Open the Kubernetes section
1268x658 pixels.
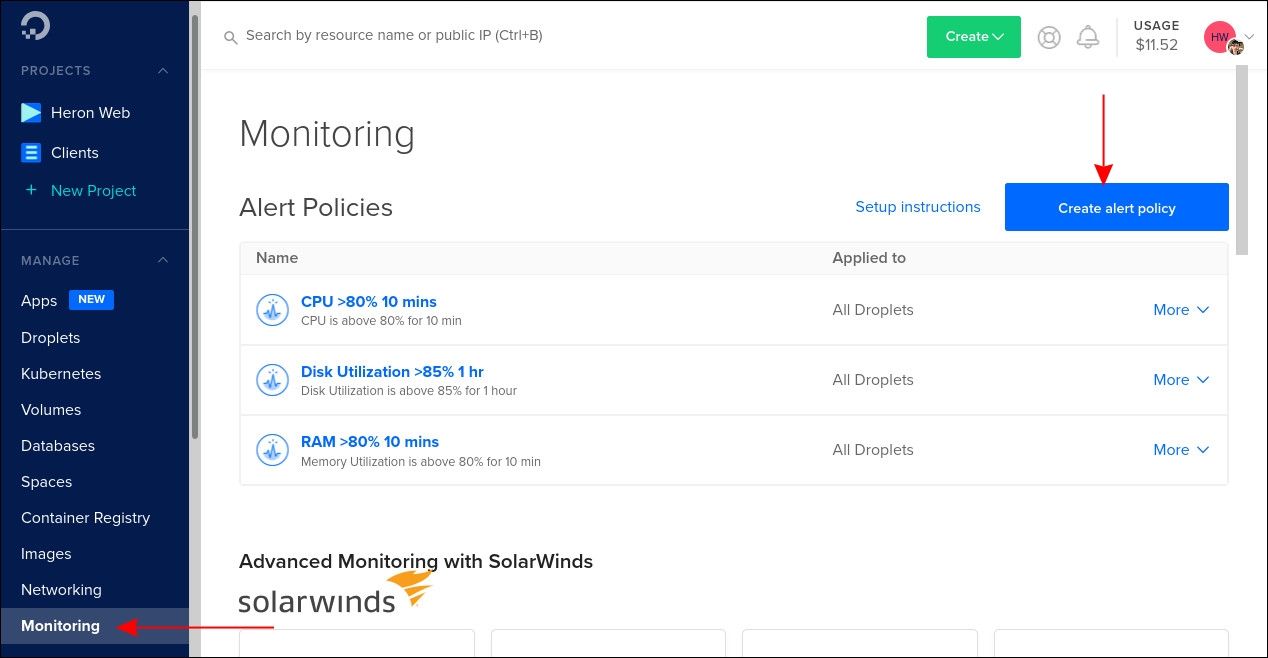pyautogui.click(x=61, y=373)
